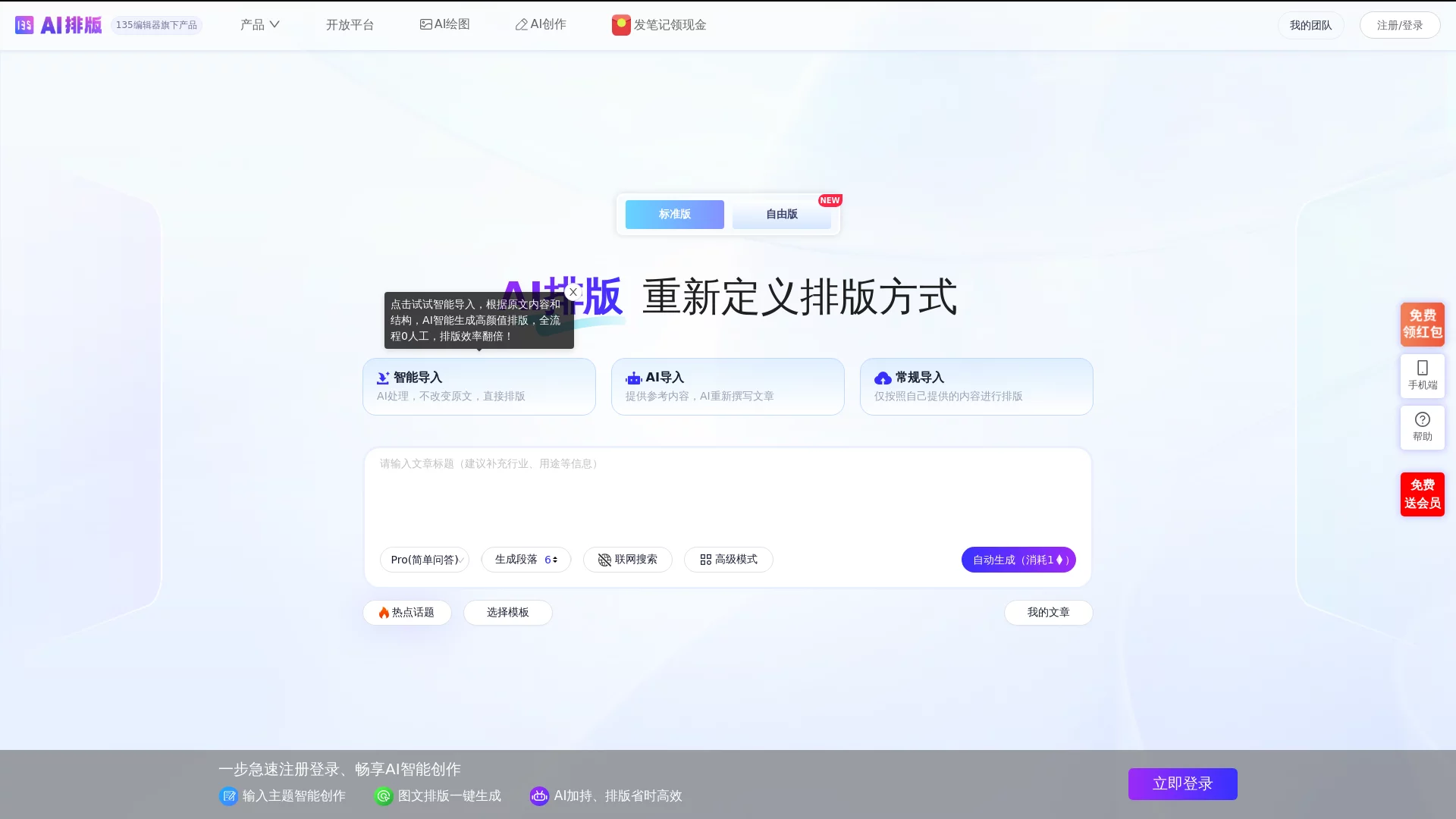Select the AI绘图 drawing icon in top nav

point(426,24)
